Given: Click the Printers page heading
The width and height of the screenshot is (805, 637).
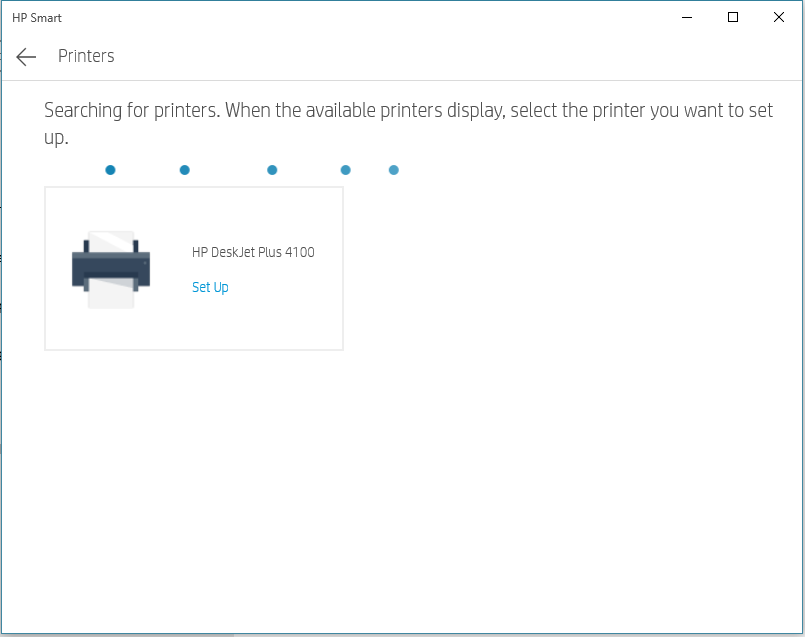Looking at the screenshot, I should (86, 56).
